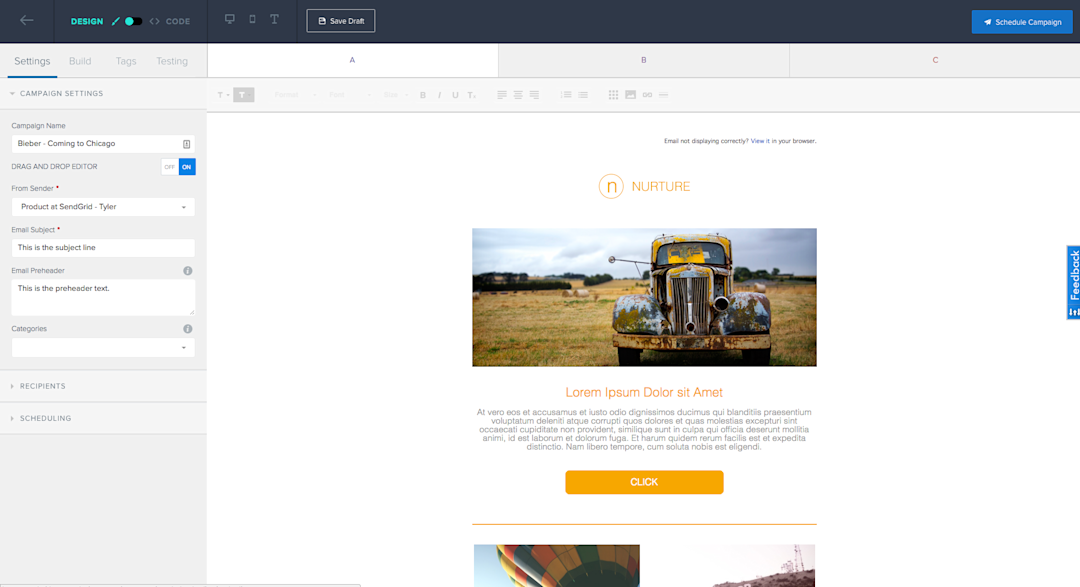The width and height of the screenshot is (1080, 587).
Task: Click the Email Preheader text area
Action: pos(103,297)
